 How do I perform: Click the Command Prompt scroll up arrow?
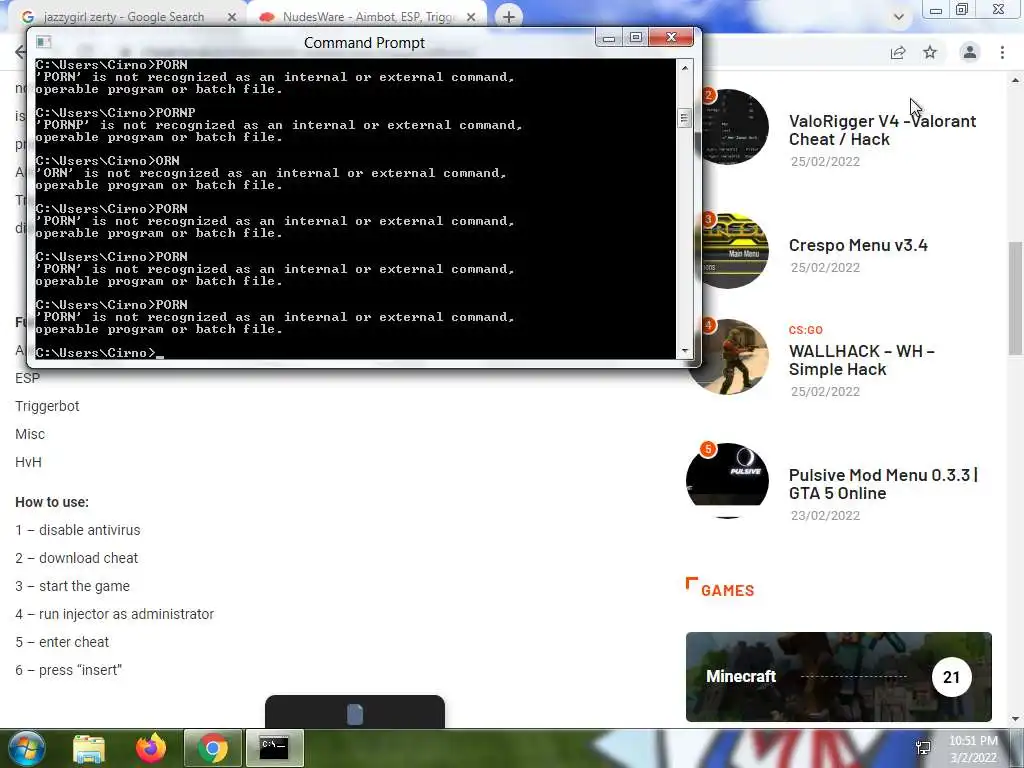click(684, 67)
